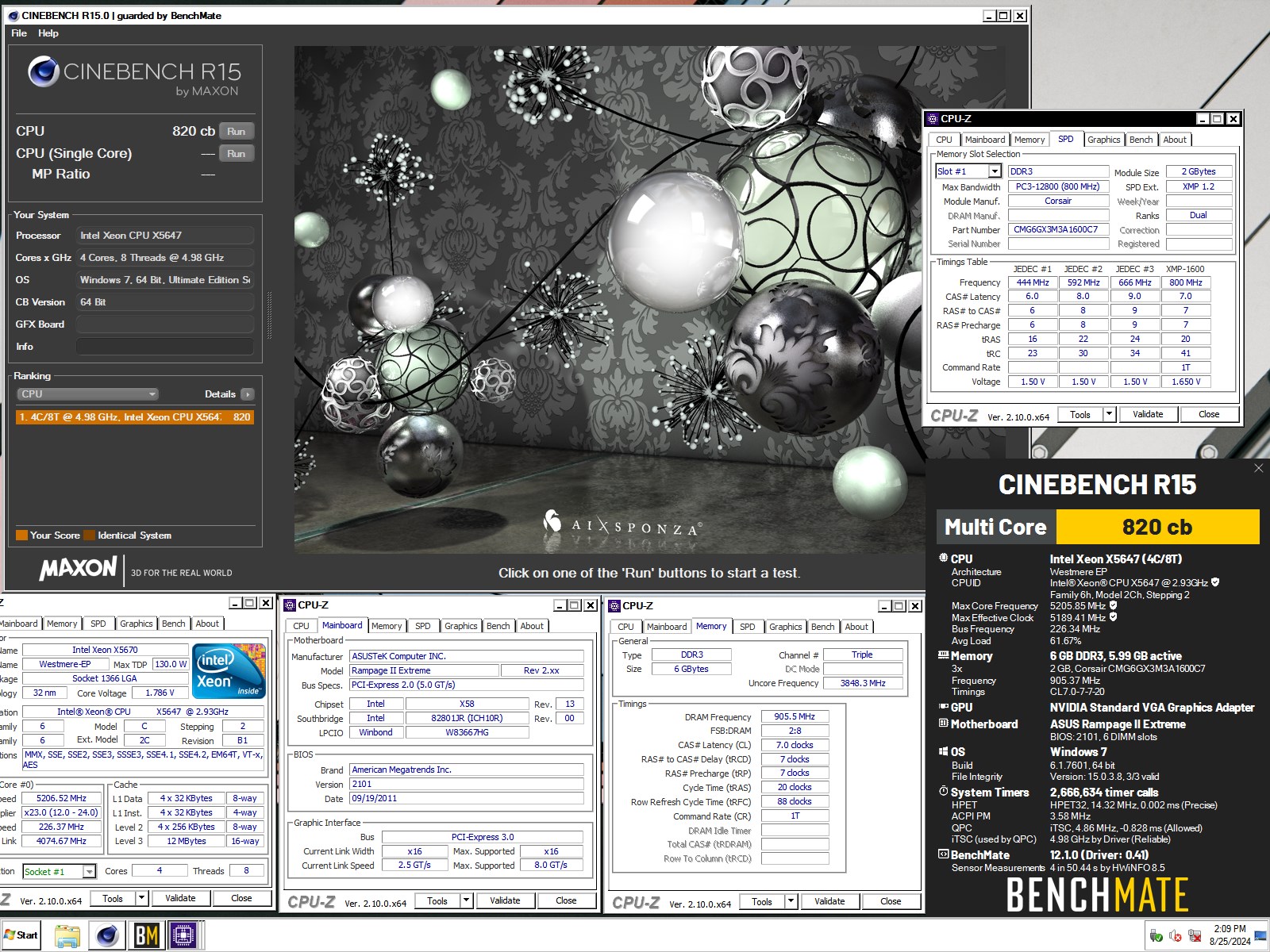Image resolution: width=1270 pixels, height=952 pixels.
Task: Click the verified shield next to CPUID
Action: 1215,582
